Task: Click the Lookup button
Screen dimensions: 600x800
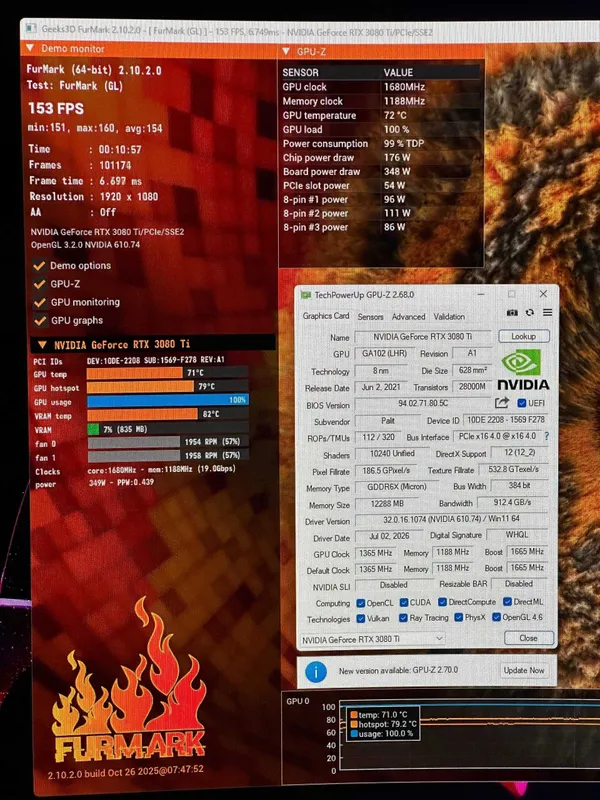Action: coord(524,336)
